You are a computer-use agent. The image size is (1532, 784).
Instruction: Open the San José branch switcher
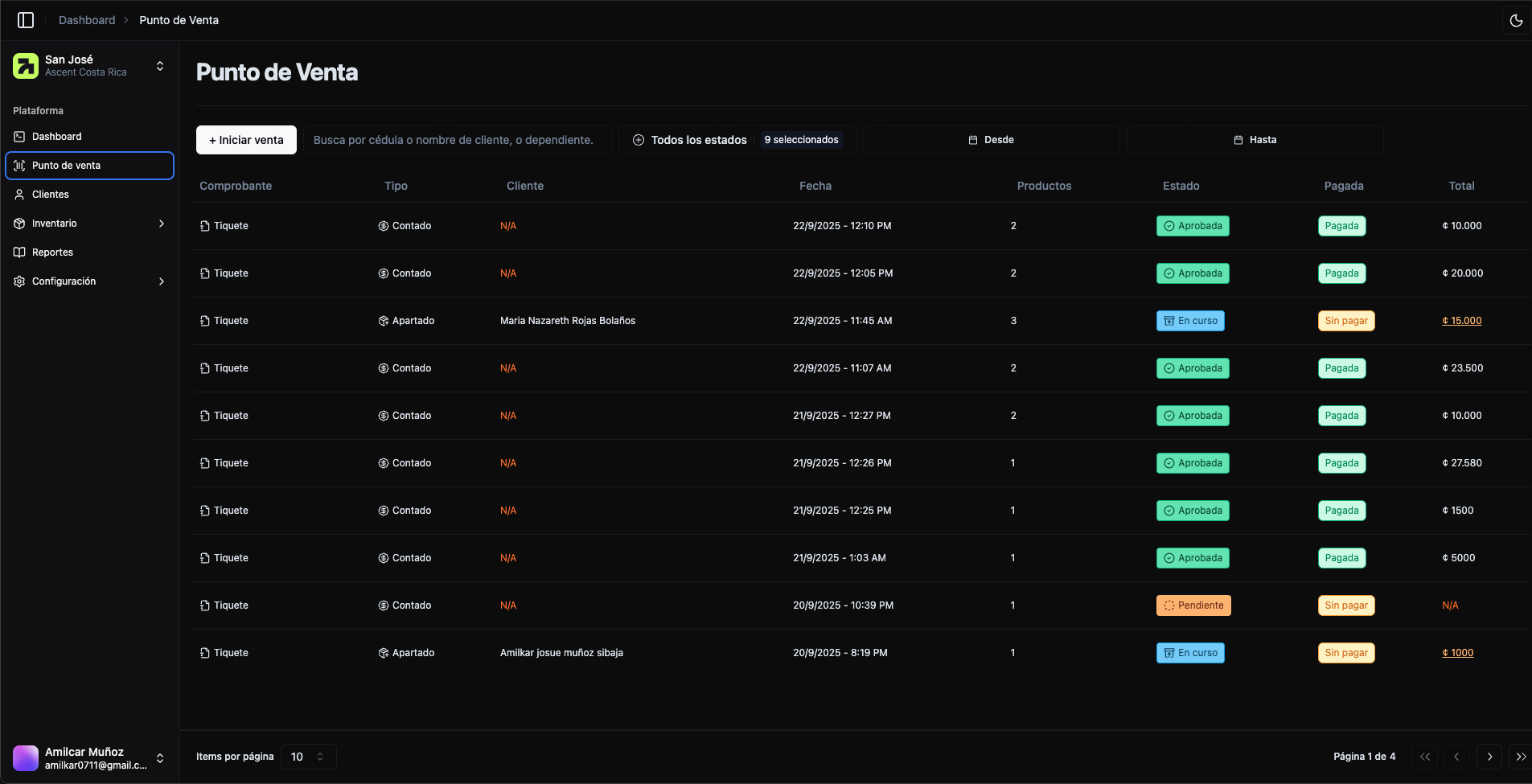click(160, 66)
